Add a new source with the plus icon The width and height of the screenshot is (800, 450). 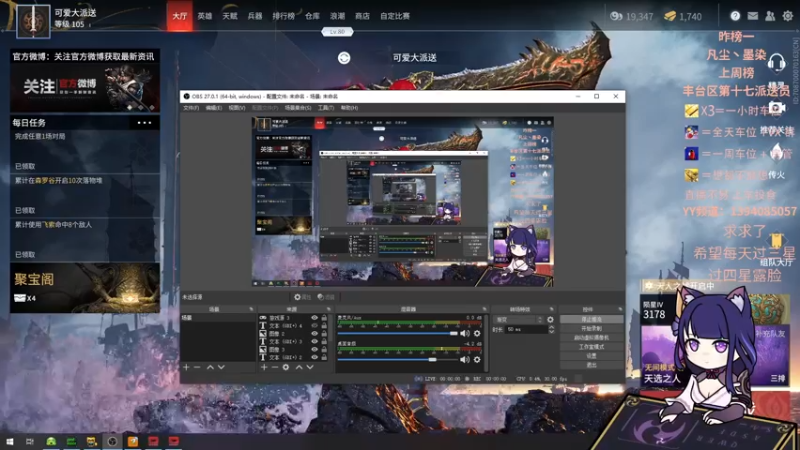click(x=264, y=367)
